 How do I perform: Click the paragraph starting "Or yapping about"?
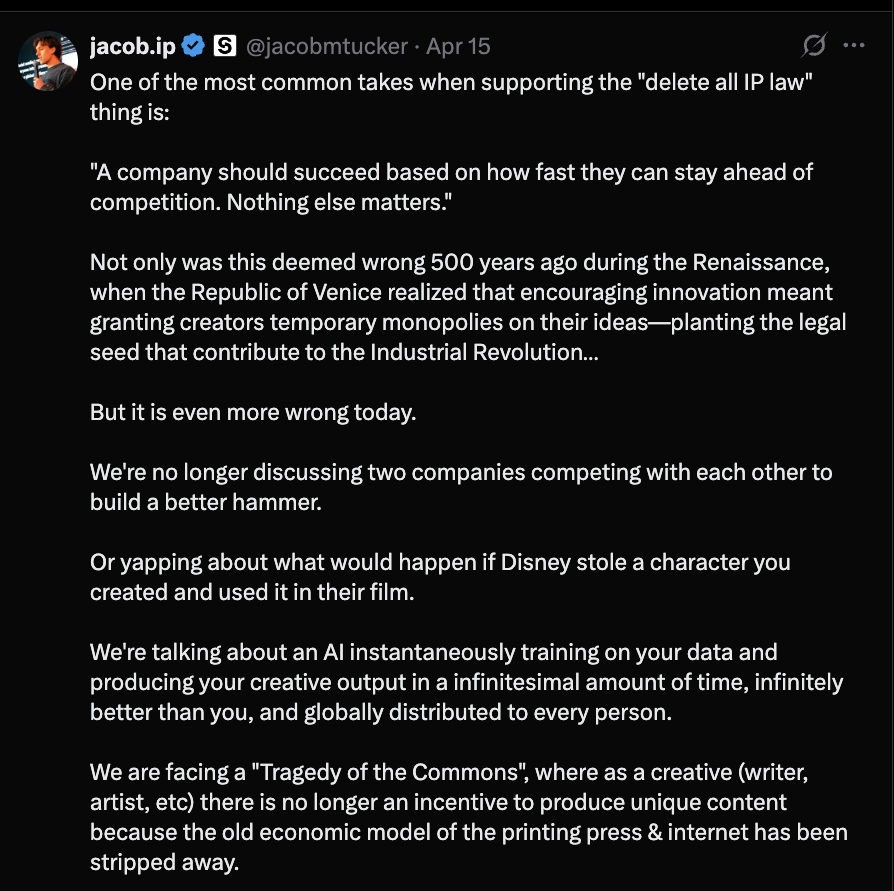440,577
